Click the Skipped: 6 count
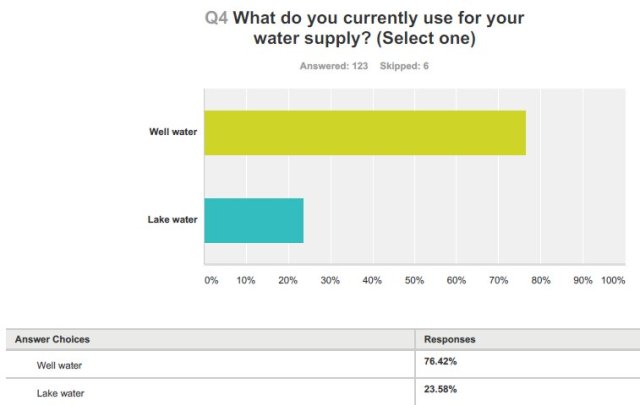The height and width of the screenshot is (405, 640). pyautogui.click(x=401, y=66)
